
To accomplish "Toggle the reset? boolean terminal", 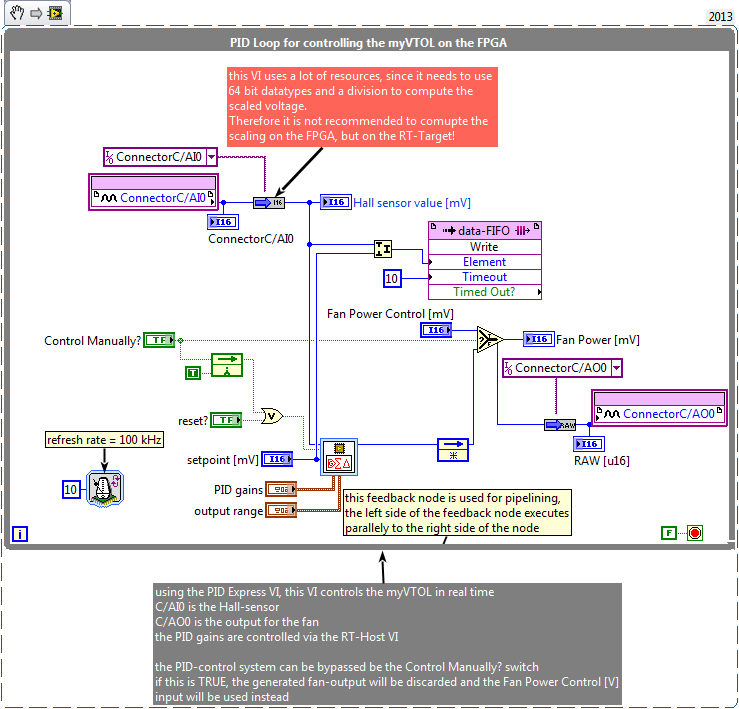I will pyautogui.click(x=226, y=420).
